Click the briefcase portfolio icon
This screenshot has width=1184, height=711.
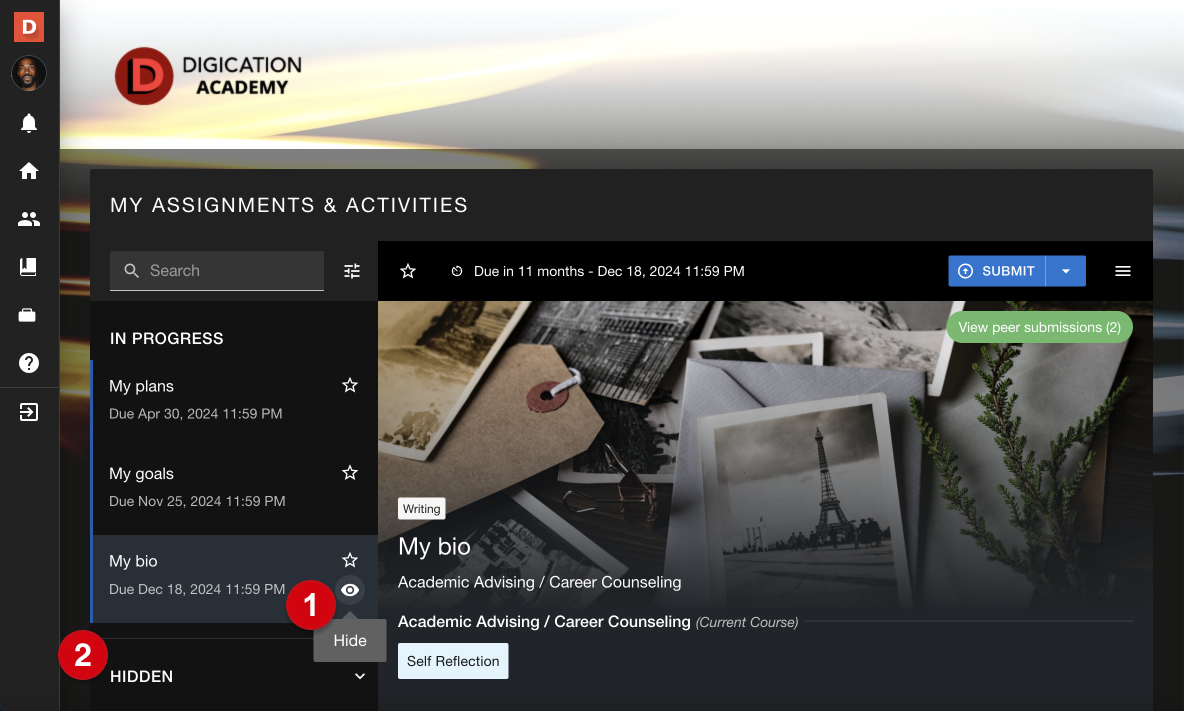29,315
